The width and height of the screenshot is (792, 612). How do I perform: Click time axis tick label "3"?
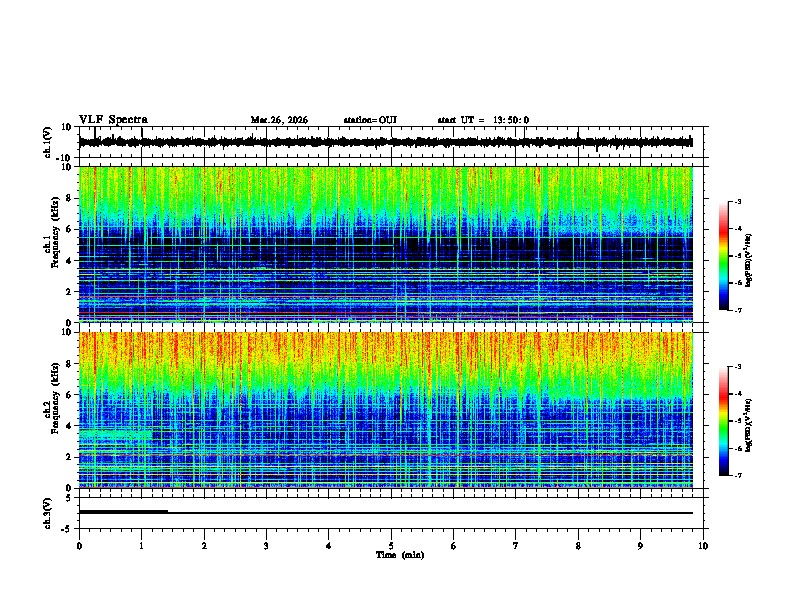tap(266, 546)
